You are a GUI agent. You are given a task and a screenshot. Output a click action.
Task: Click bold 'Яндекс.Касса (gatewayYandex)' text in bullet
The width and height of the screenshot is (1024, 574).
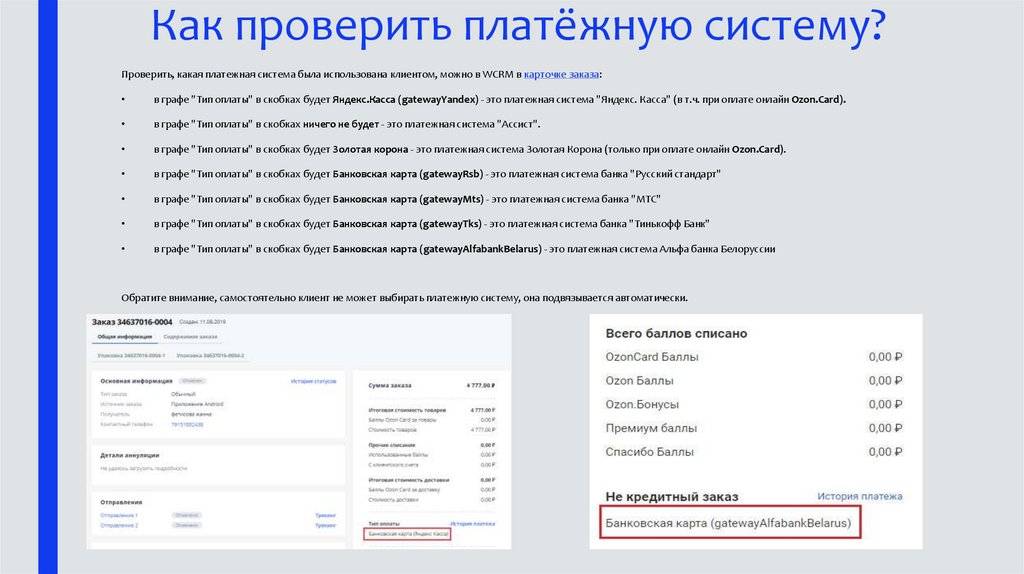[x=406, y=99]
